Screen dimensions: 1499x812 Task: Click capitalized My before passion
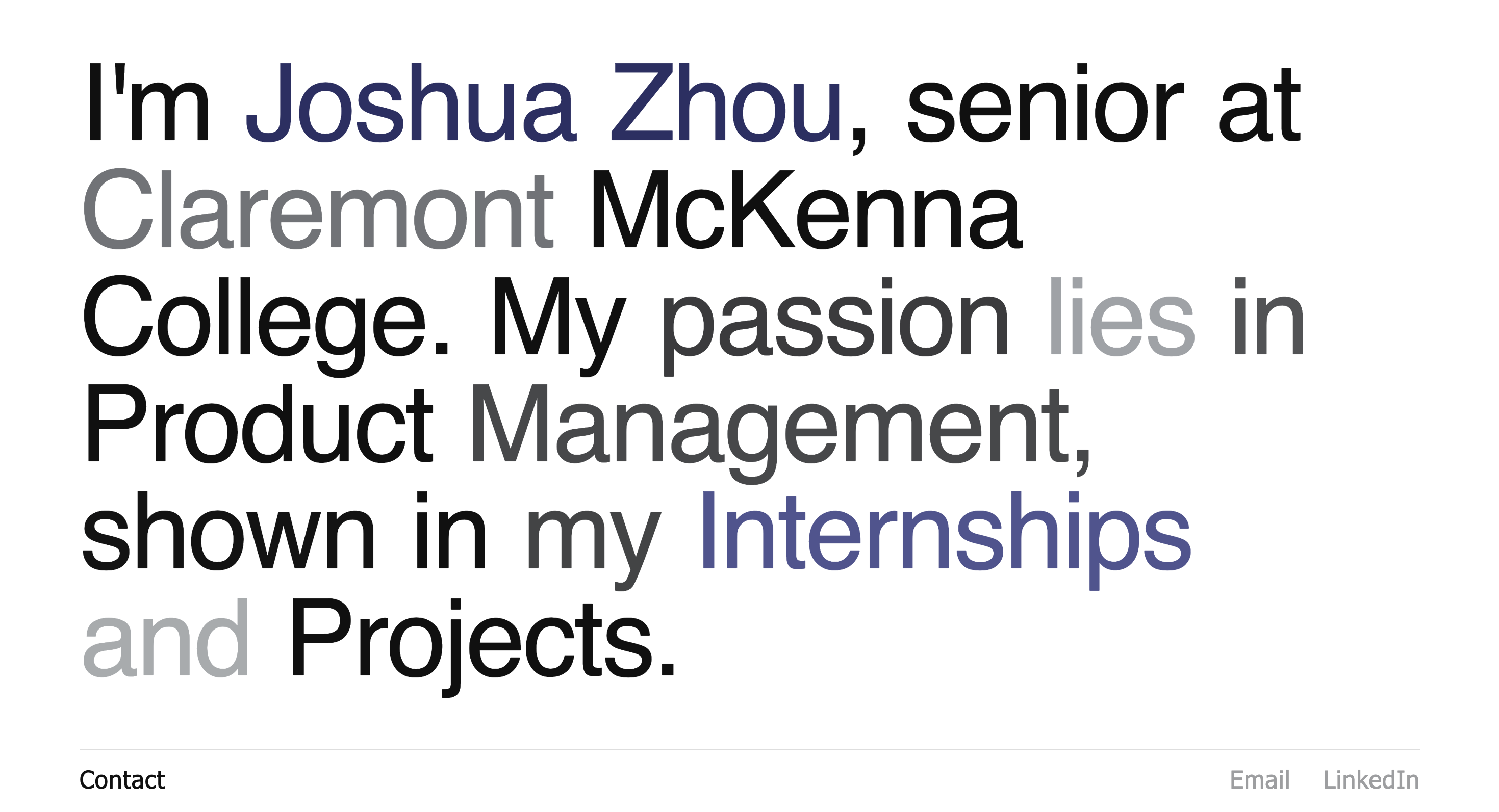point(558,319)
